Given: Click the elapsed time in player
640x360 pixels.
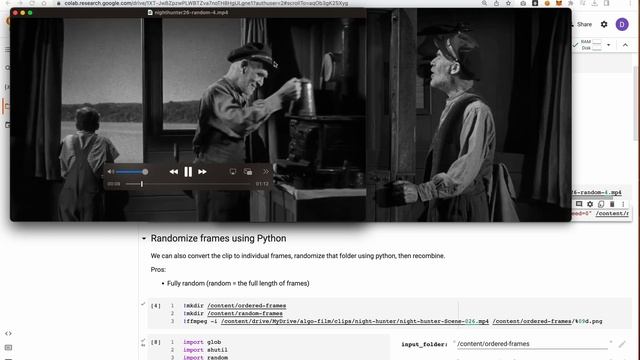Looking at the screenshot, I should click(x=114, y=184).
